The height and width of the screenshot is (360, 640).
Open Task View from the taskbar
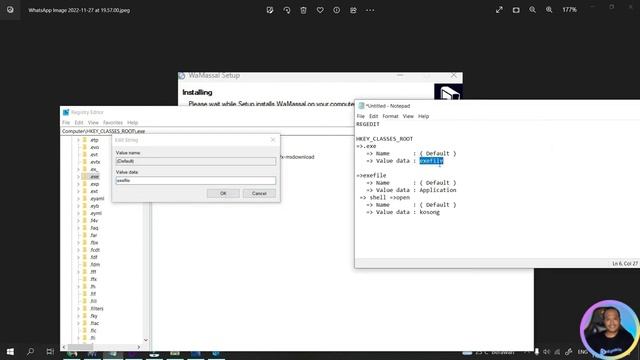(50, 351)
